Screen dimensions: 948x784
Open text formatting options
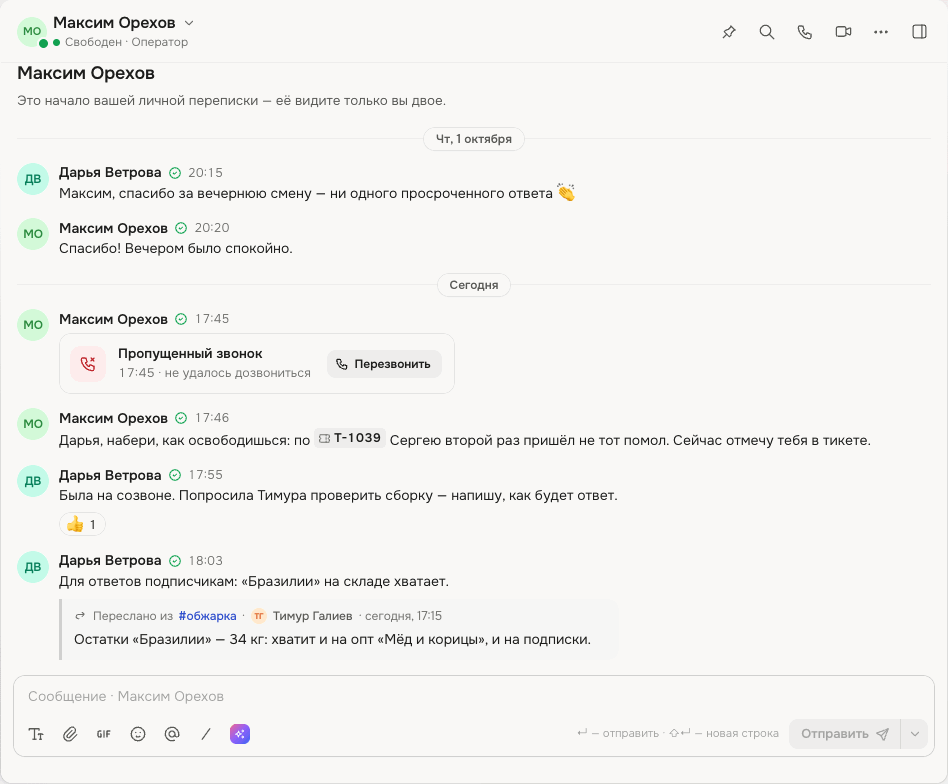click(x=36, y=734)
